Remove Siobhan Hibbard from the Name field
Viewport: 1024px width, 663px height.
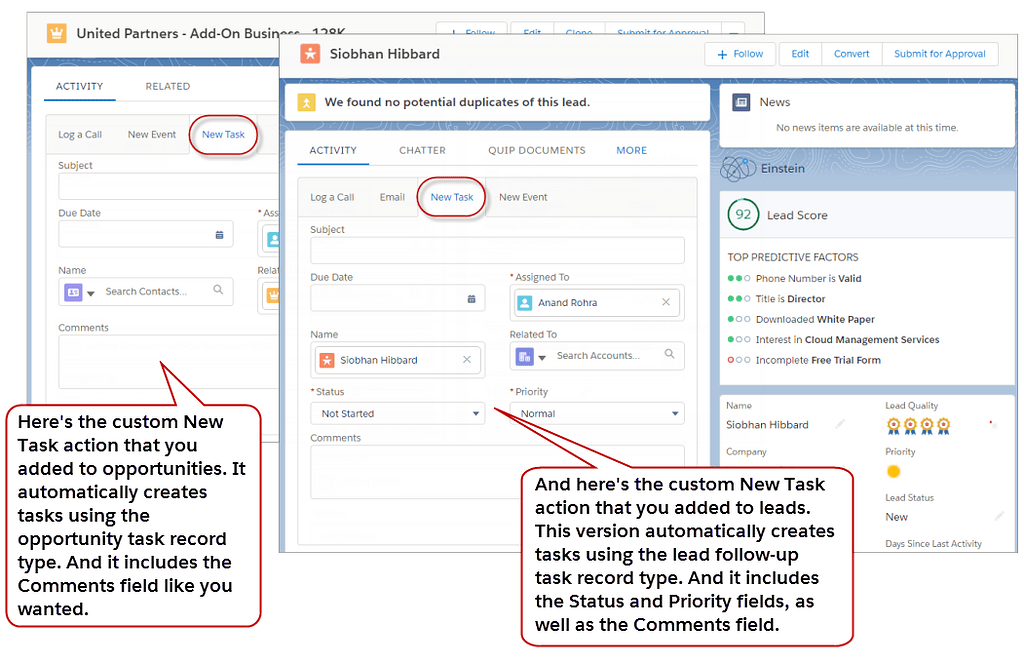click(x=465, y=359)
